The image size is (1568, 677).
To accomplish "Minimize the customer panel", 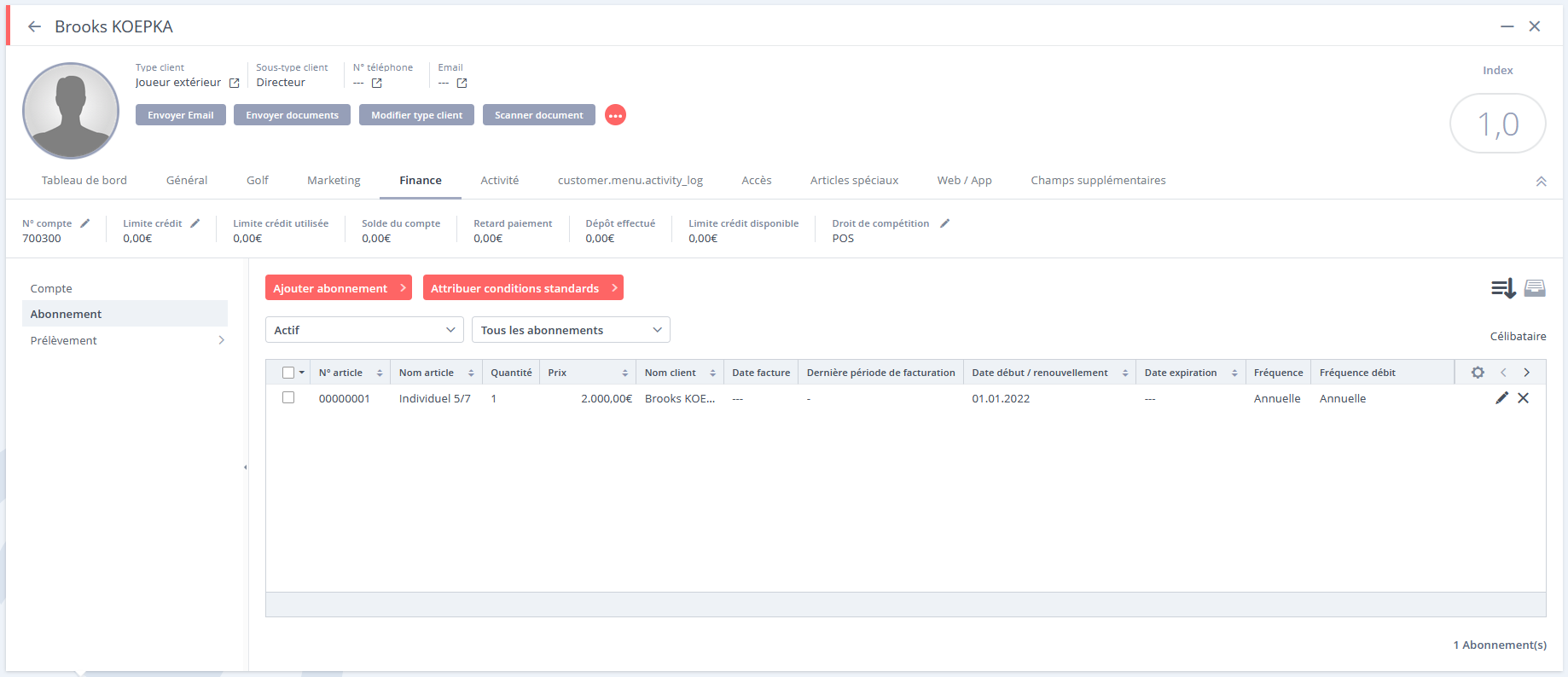I will (x=1507, y=26).
